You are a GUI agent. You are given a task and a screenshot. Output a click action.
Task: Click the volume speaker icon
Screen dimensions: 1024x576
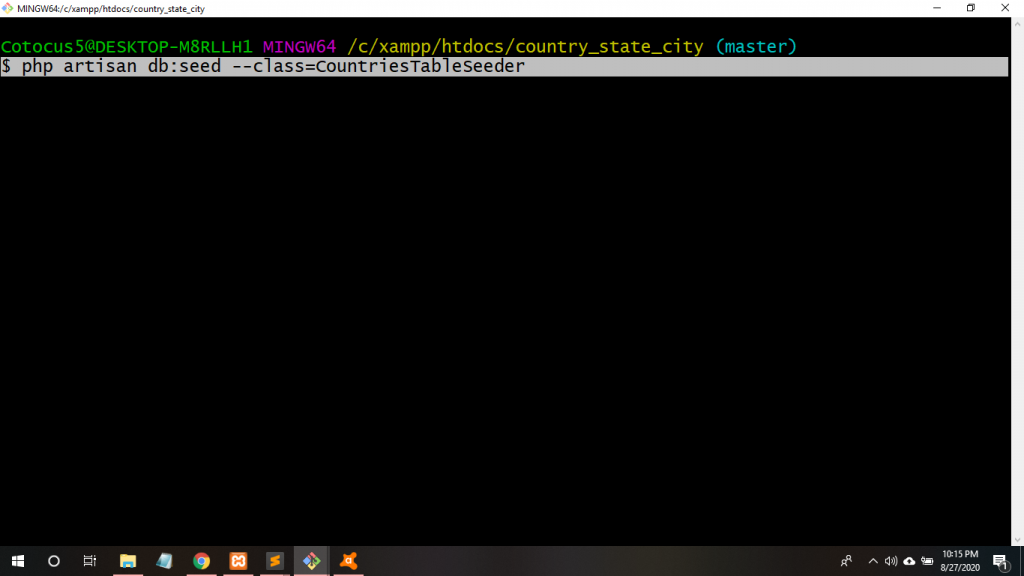point(891,561)
